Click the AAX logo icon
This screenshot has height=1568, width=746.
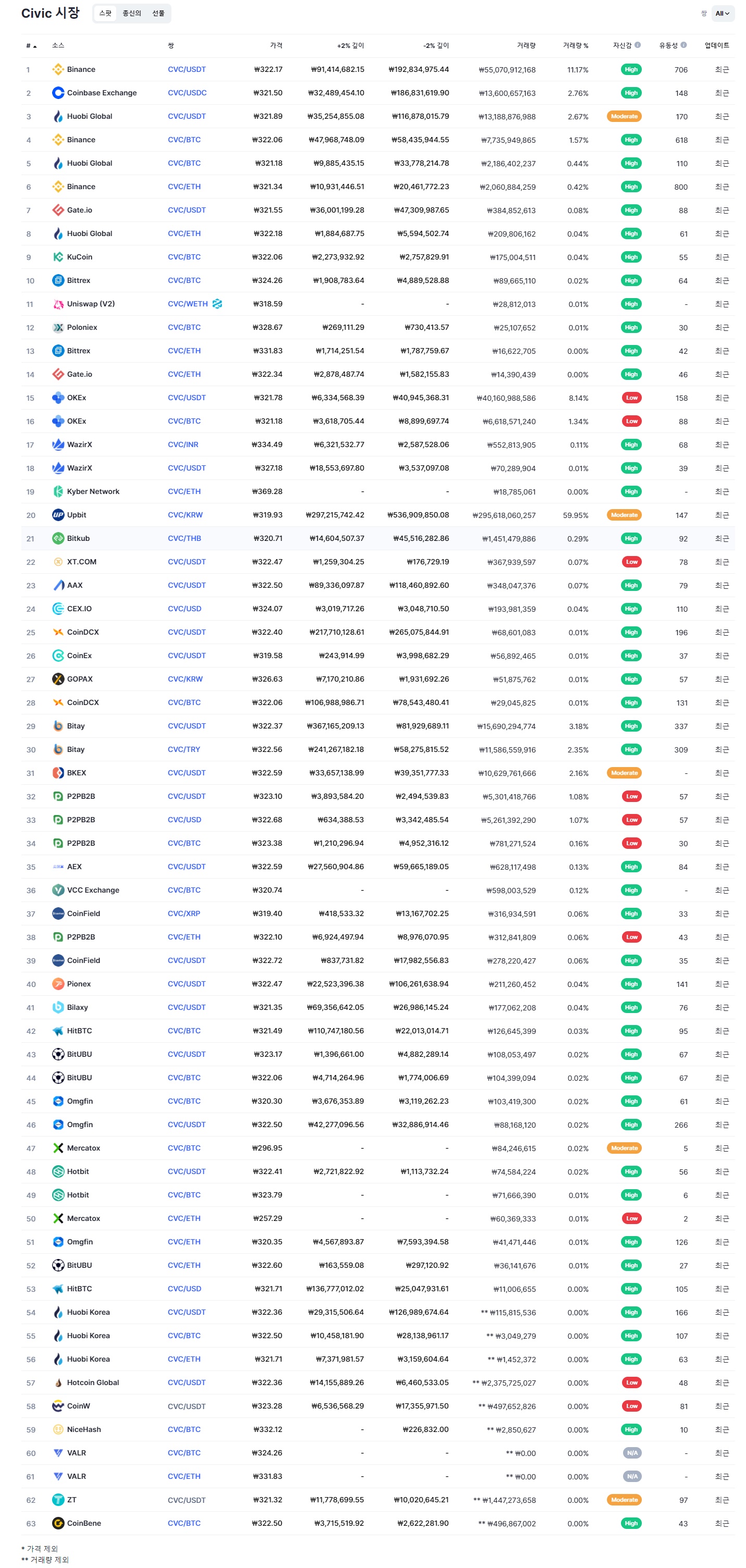click(58, 585)
